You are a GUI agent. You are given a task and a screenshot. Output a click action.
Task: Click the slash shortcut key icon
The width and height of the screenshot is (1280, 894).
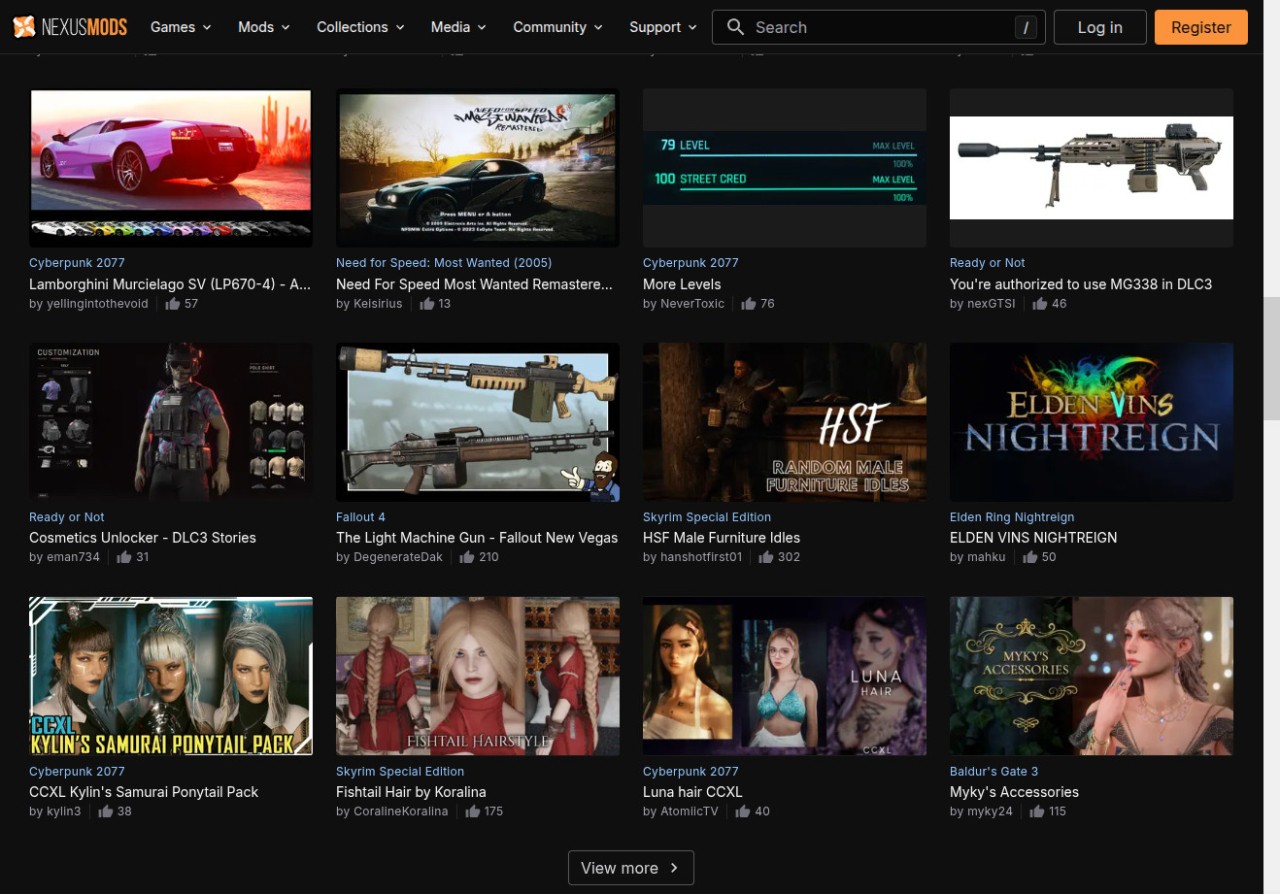pyautogui.click(x=1025, y=28)
